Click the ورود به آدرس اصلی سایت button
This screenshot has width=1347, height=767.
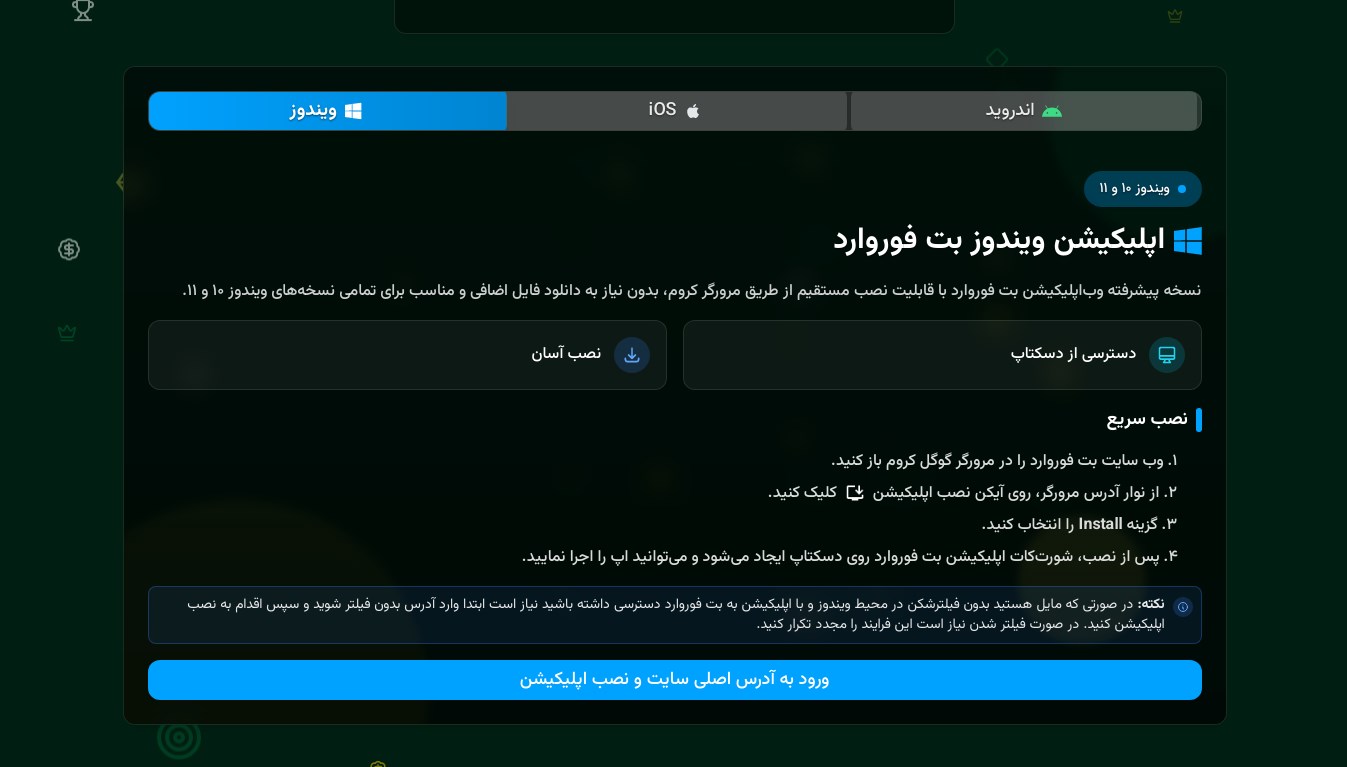[x=675, y=680]
